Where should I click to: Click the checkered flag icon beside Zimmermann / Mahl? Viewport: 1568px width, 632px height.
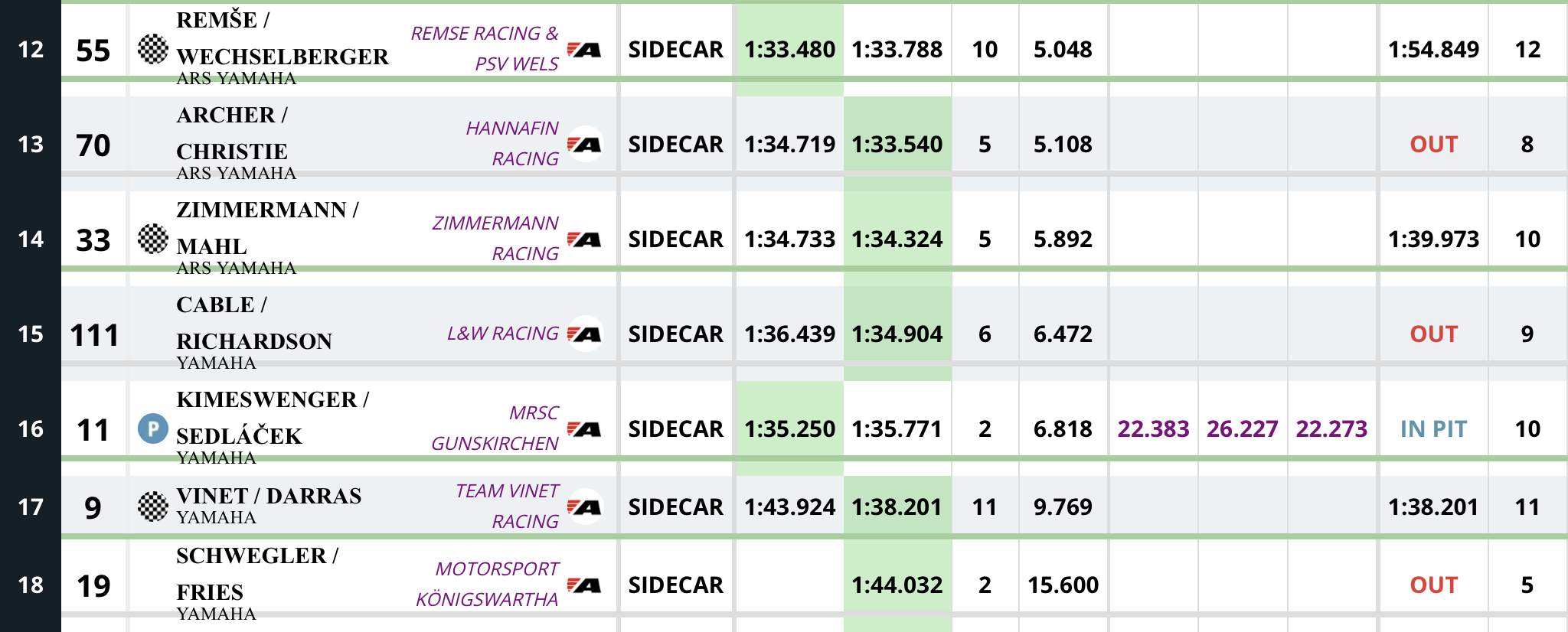click(x=153, y=239)
